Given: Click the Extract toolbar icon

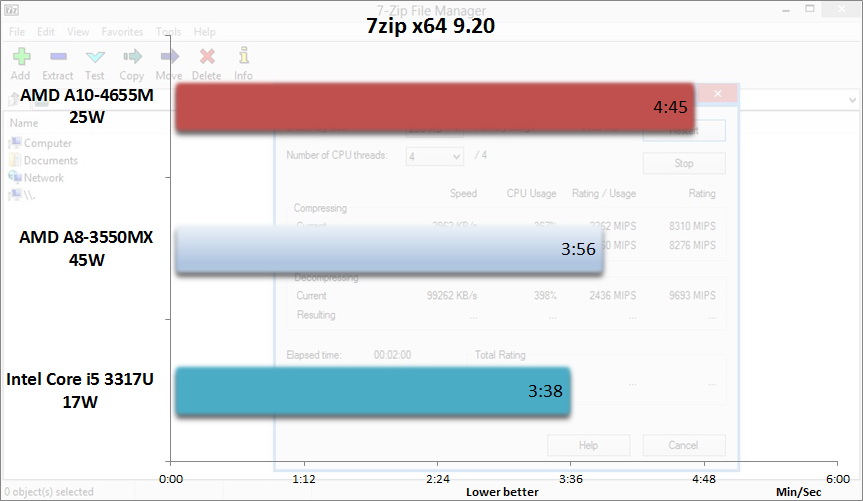Looking at the screenshot, I should pos(58,56).
